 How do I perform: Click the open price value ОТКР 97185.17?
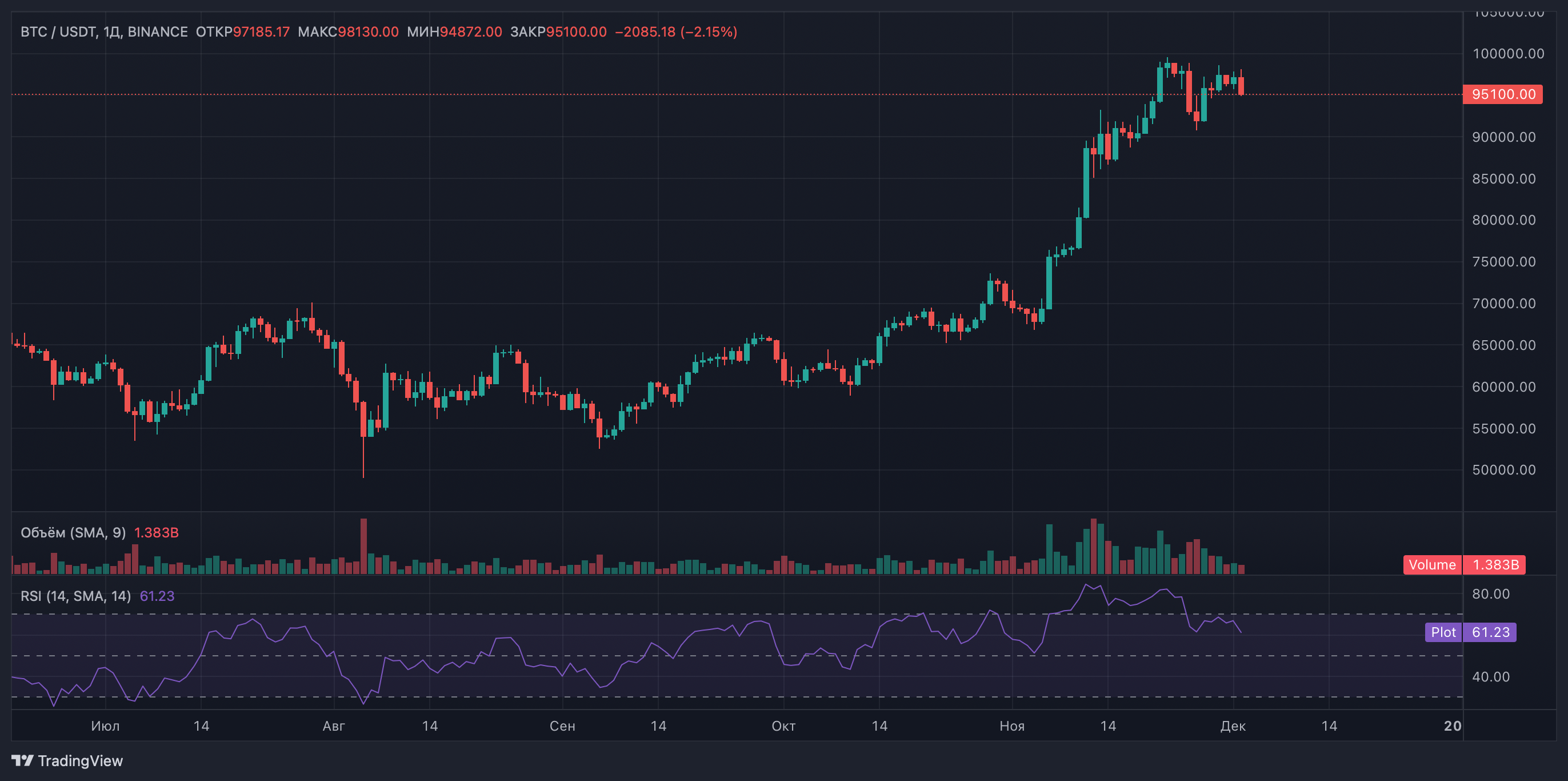(243, 31)
